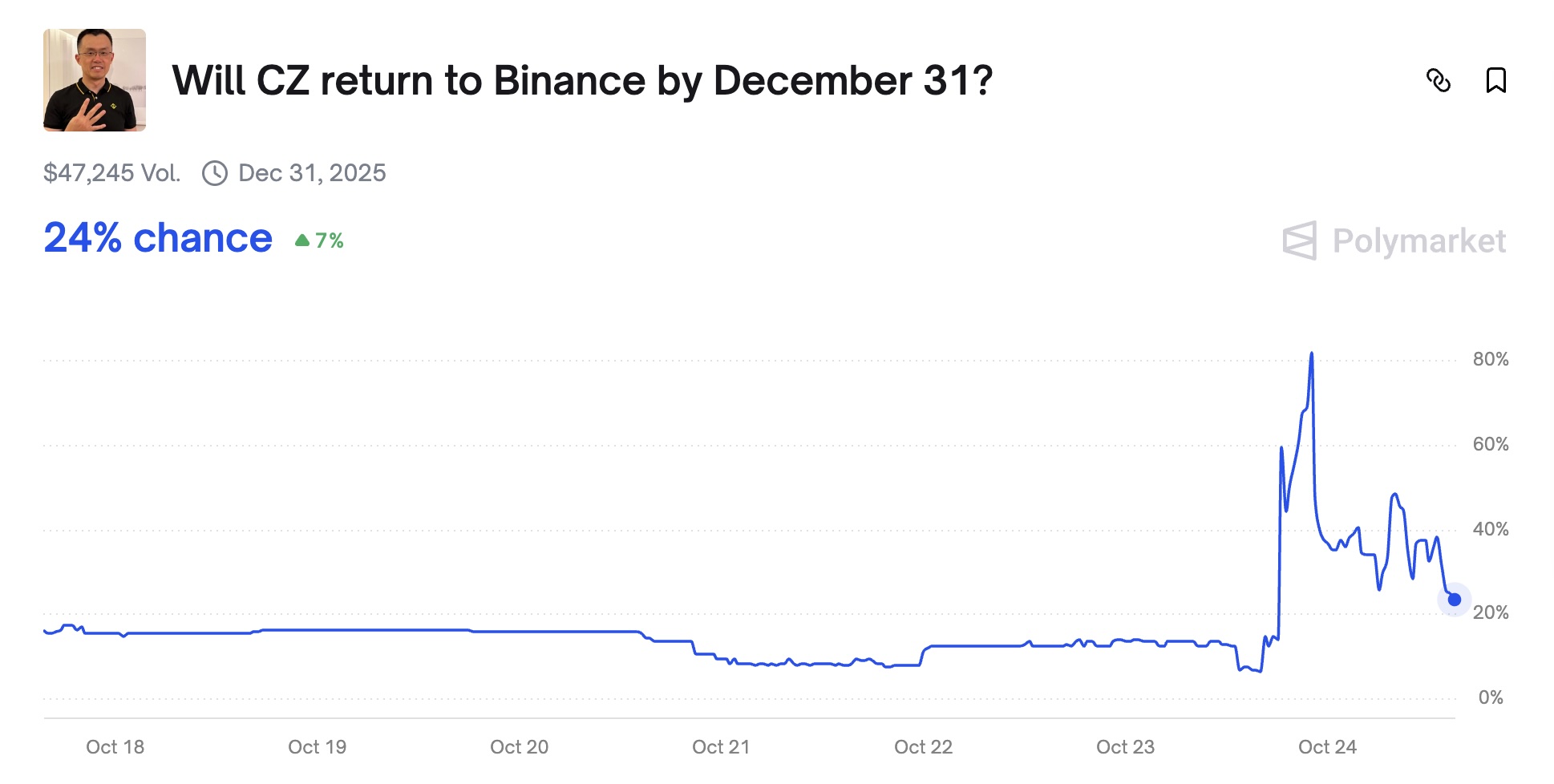
Task: Expand the 24% chance breakdown
Action: tap(157, 237)
